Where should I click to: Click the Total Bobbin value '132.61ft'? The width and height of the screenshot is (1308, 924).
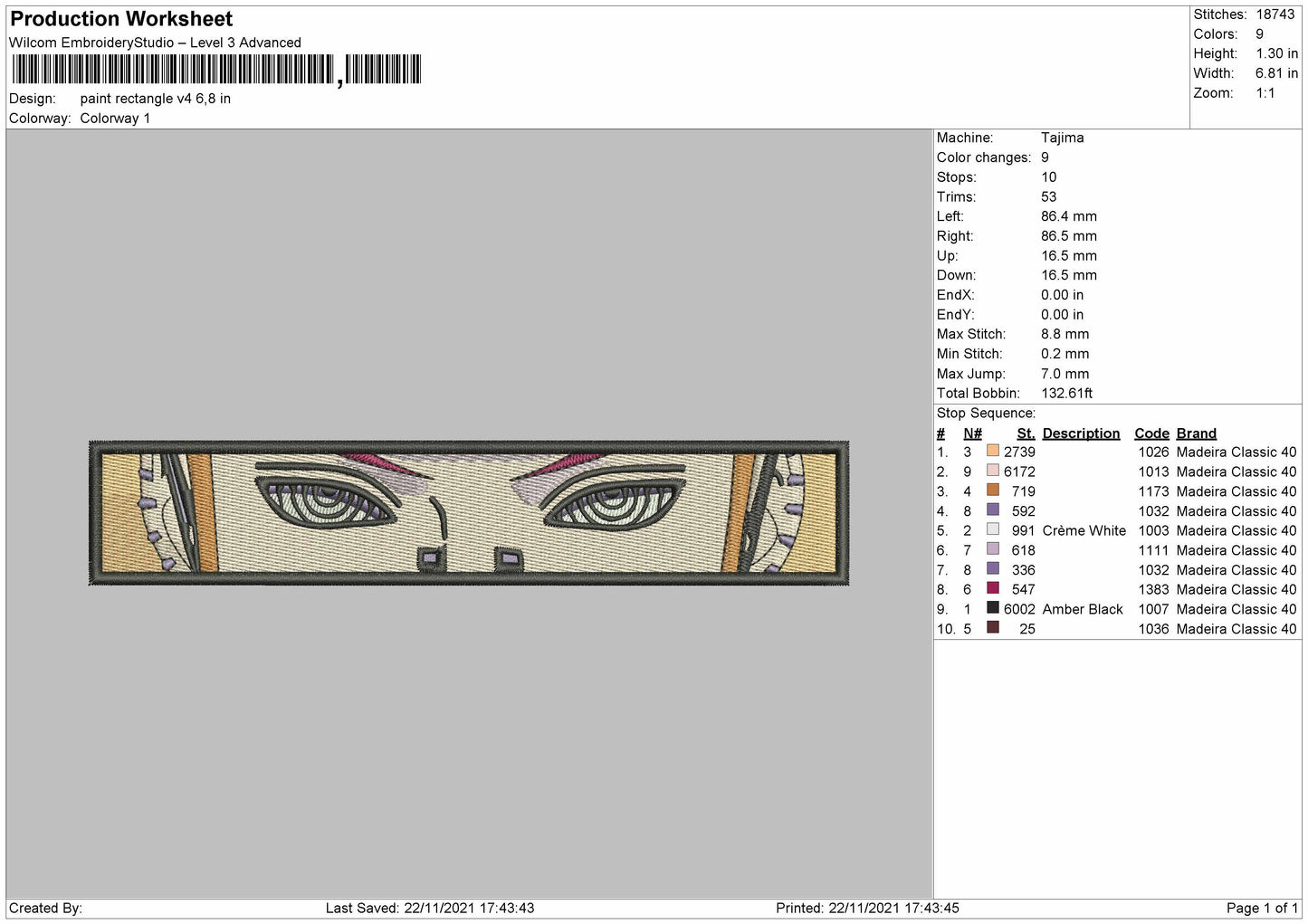(1067, 394)
